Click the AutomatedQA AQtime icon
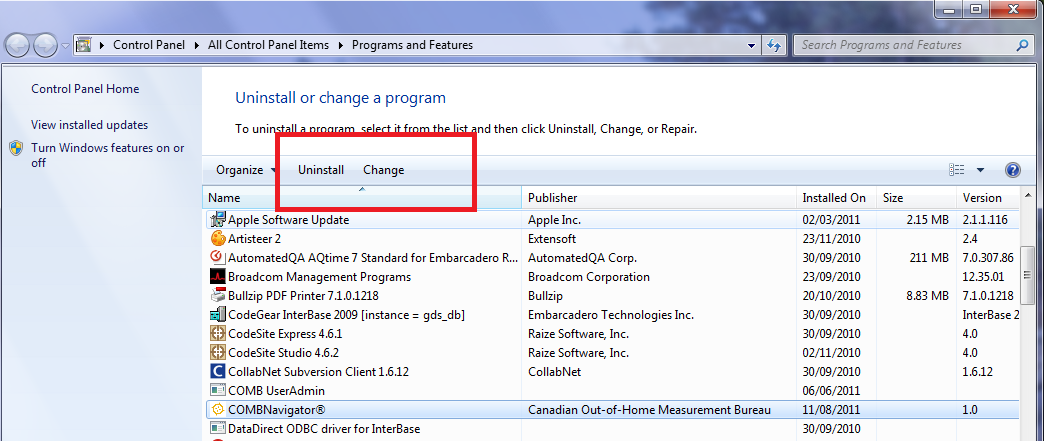The height and width of the screenshot is (441, 1044). (x=217, y=257)
